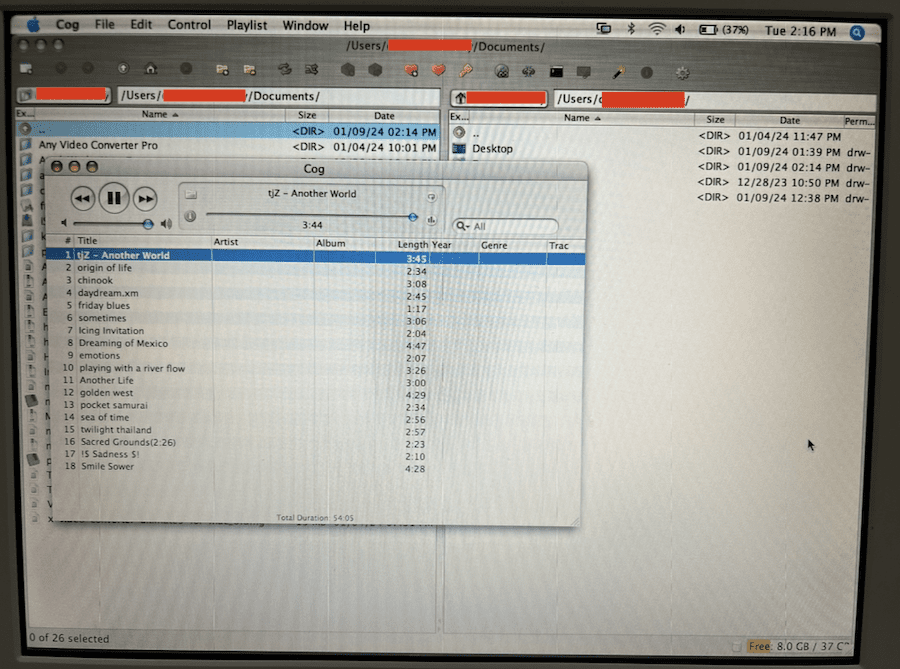Viewport: 900px width, 669px height.
Task: Sort Cog playlist by the Title column
Action: pyautogui.click(x=143, y=241)
